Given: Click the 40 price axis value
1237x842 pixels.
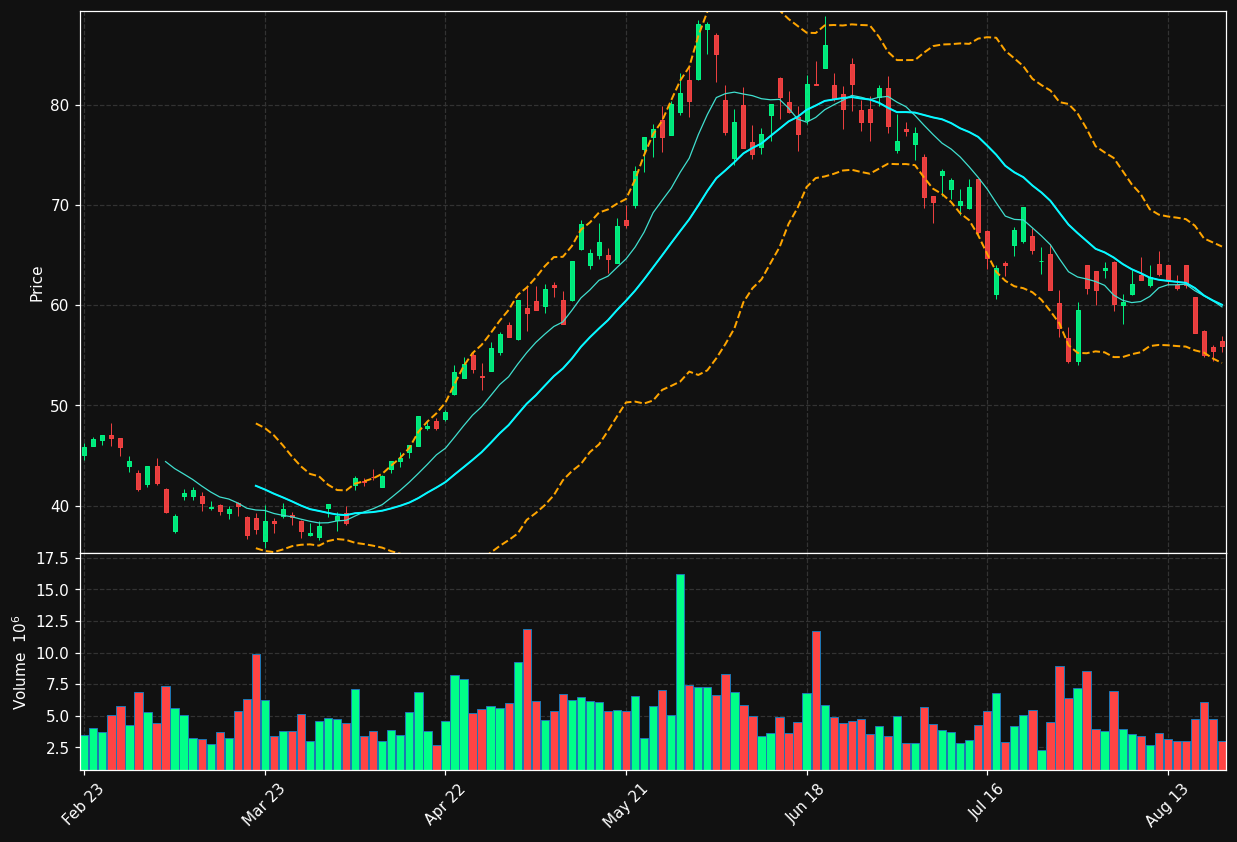Looking at the screenshot, I should point(59,506).
